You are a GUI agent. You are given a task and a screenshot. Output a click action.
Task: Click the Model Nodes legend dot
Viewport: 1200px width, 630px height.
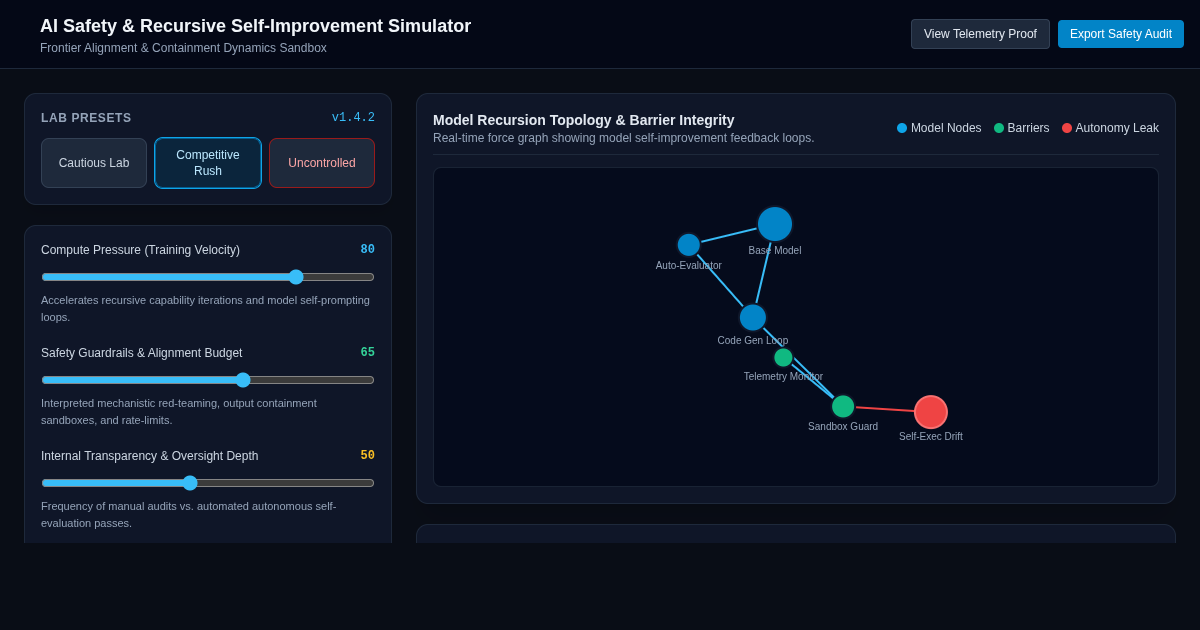(x=902, y=128)
